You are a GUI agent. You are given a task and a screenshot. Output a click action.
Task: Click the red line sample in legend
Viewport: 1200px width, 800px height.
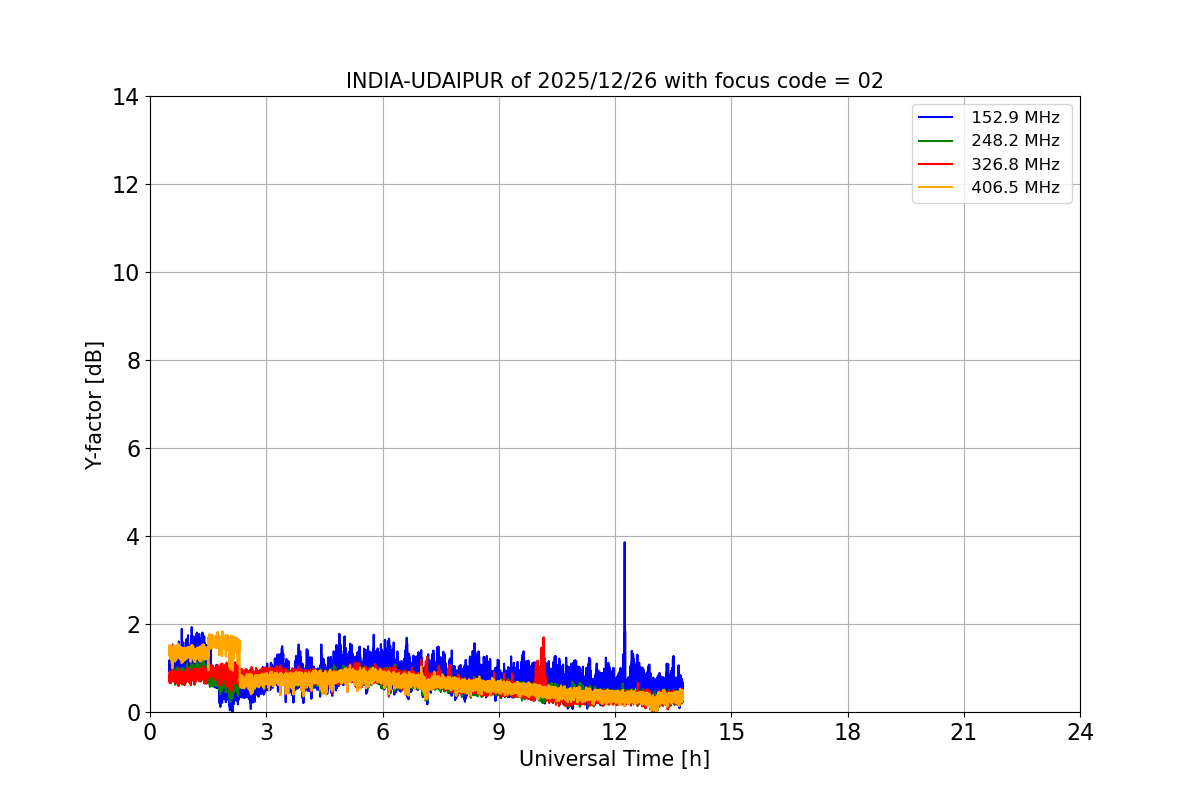coord(937,164)
